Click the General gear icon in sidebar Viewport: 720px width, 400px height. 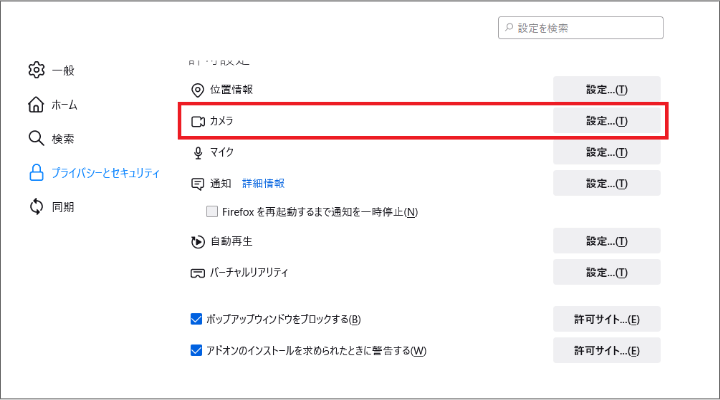point(36,70)
